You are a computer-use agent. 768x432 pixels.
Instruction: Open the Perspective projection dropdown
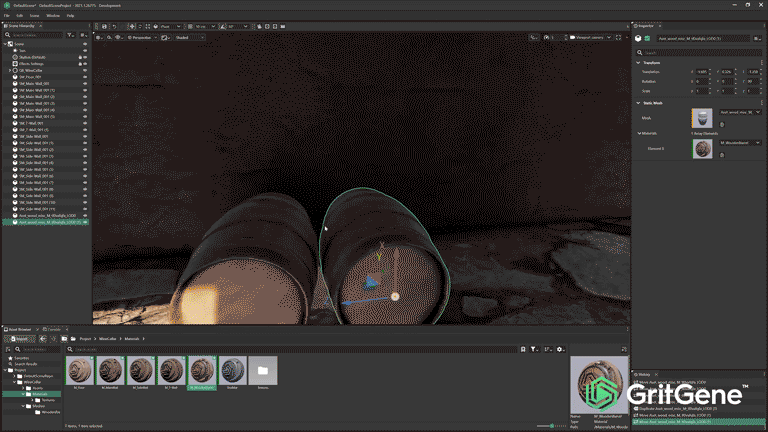[x=143, y=37]
